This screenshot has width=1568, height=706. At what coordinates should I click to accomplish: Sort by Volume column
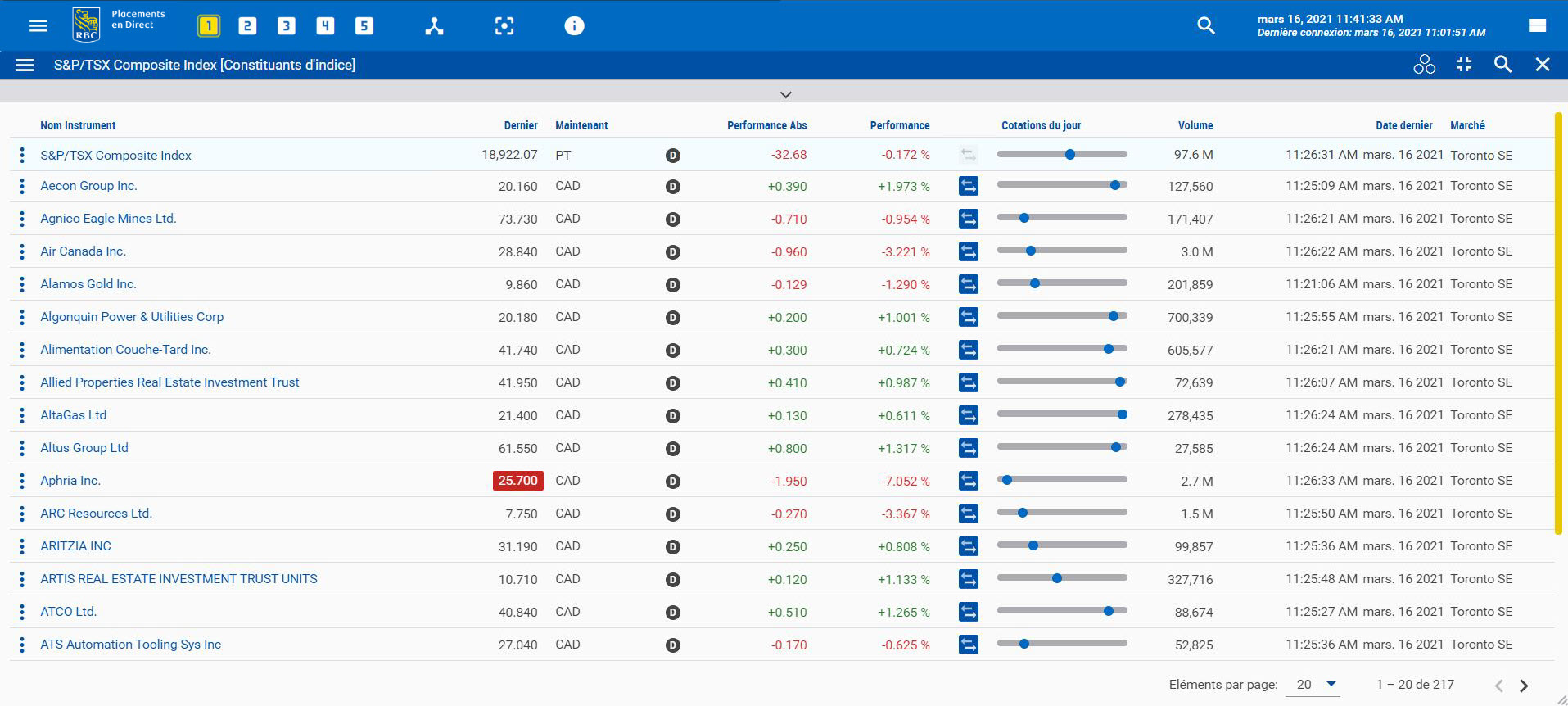pos(1195,125)
